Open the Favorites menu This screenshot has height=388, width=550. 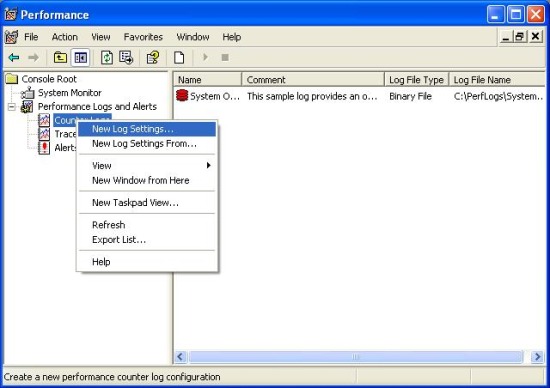(x=143, y=37)
